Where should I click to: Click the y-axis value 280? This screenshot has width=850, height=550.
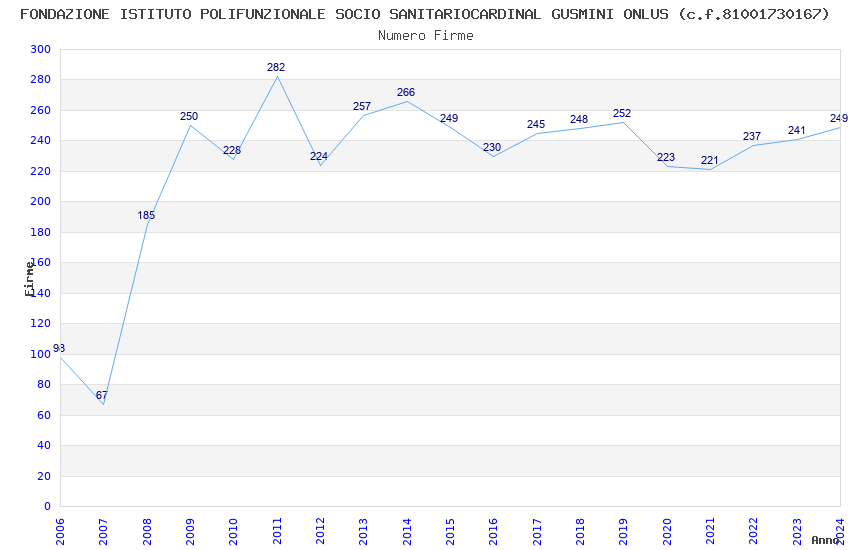click(41, 80)
